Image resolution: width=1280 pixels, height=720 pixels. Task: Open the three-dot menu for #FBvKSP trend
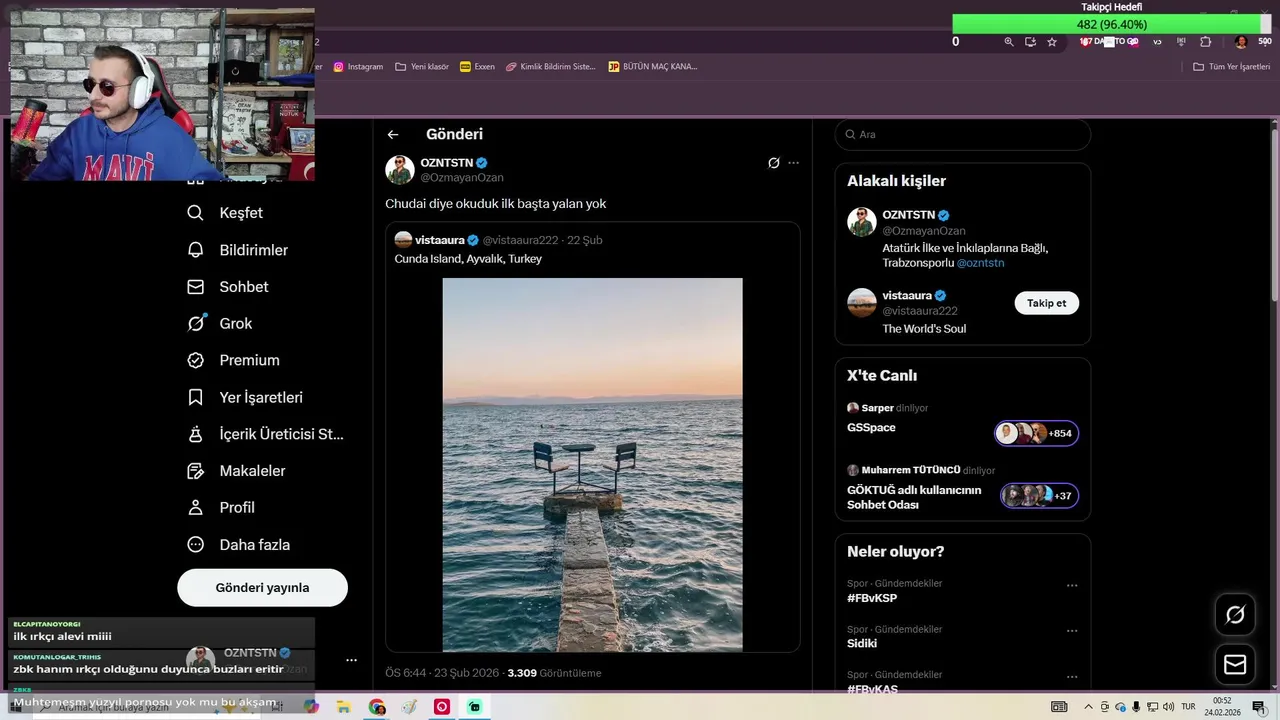[x=1072, y=586]
